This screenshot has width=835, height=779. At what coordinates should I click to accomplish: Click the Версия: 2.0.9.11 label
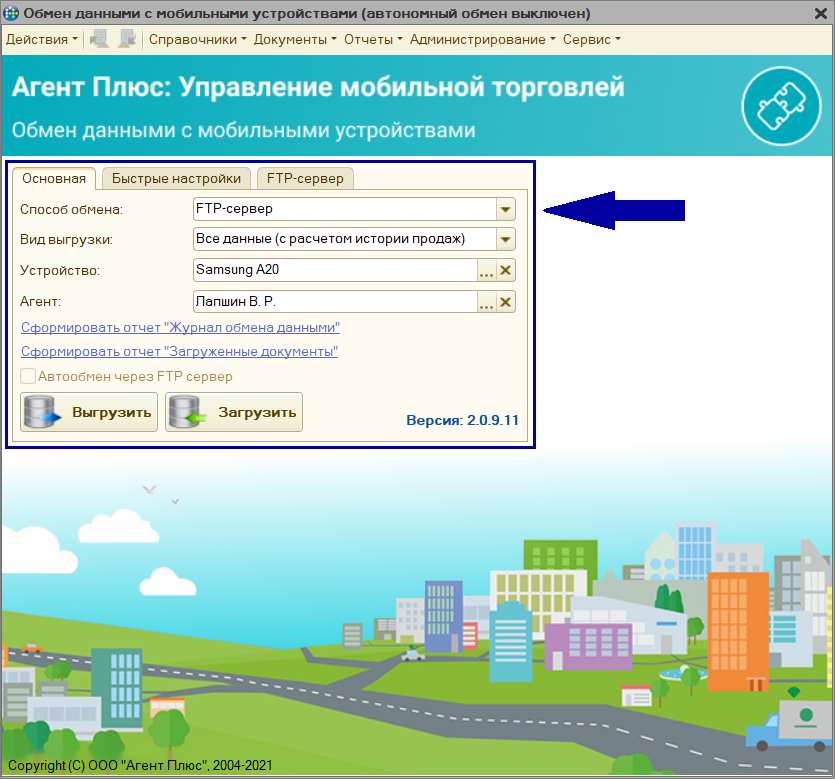click(x=462, y=420)
